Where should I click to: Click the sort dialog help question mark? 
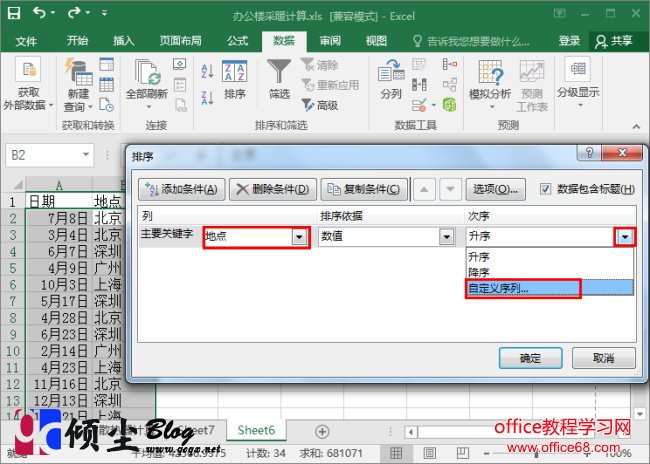pos(589,153)
